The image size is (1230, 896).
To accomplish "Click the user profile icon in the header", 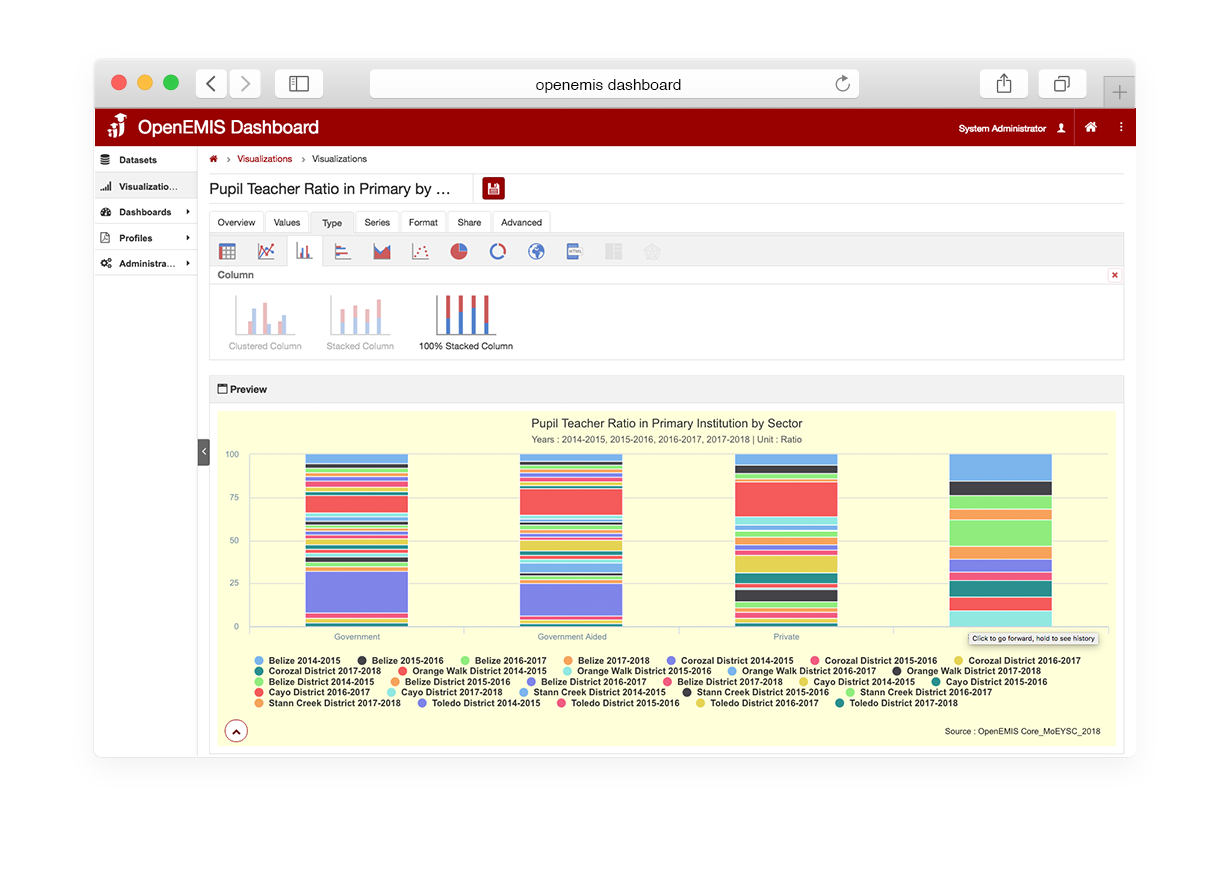I will click(1061, 128).
